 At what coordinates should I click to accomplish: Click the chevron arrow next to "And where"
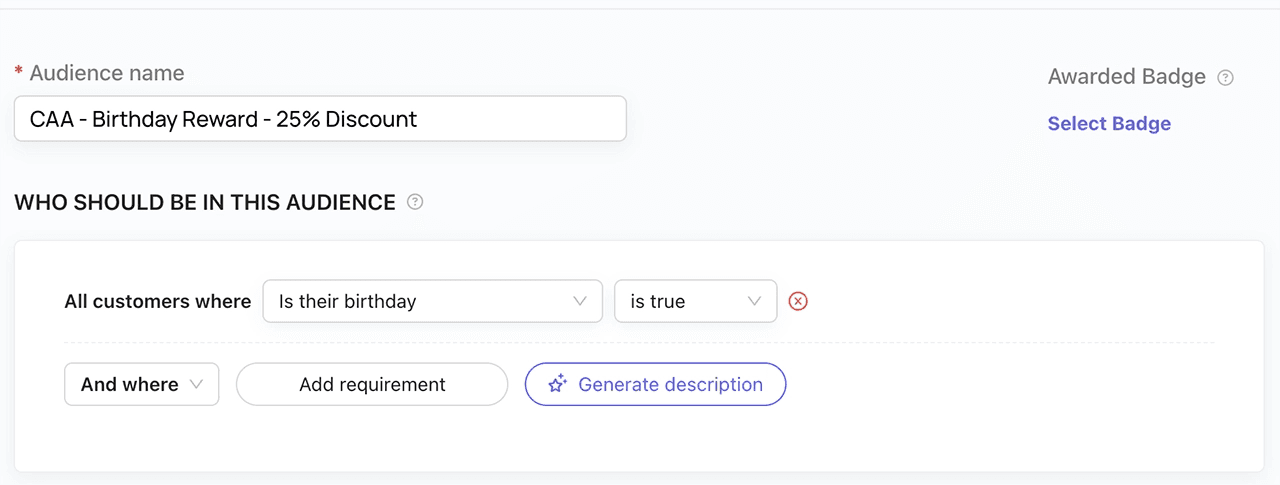(197, 384)
